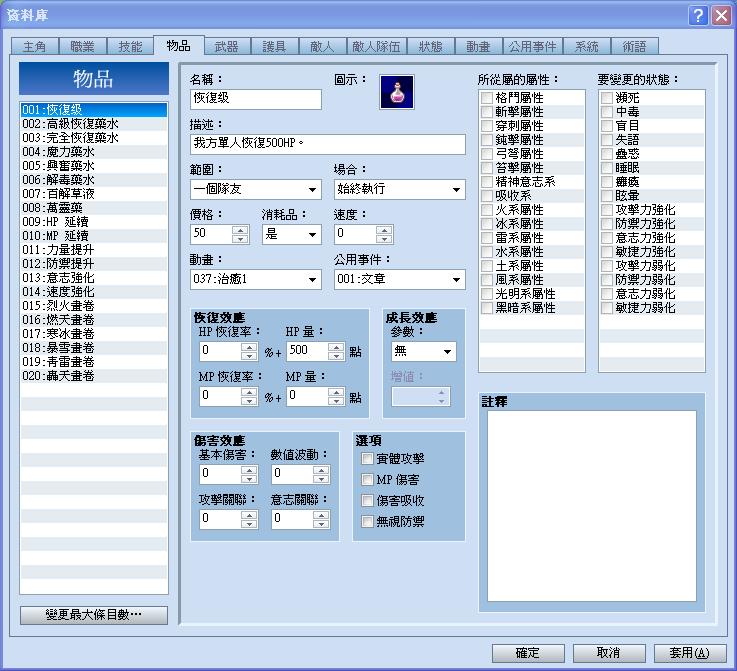Toggle the 敏捷力弱化 state checkbox
This screenshot has width=737, height=671.
coord(607,308)
